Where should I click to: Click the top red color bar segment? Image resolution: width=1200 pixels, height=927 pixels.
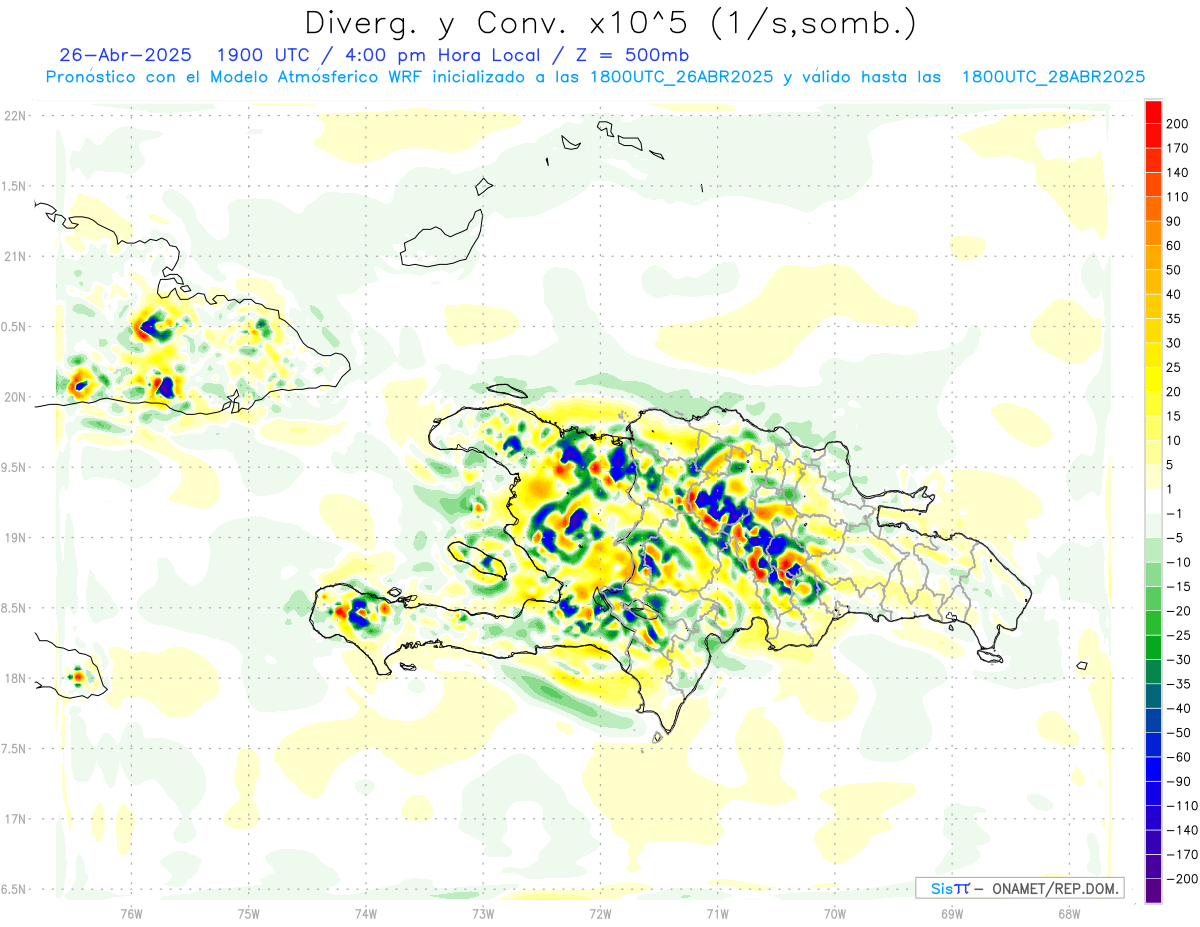(x=1154, y=112)
